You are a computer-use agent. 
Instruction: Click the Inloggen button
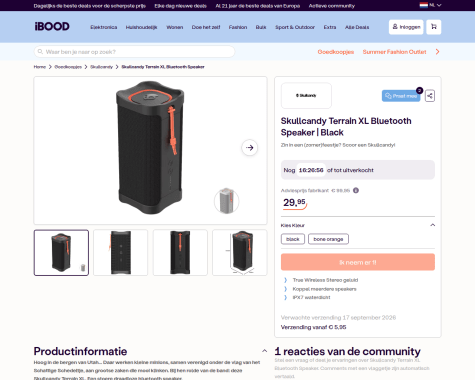click(406, 27)
